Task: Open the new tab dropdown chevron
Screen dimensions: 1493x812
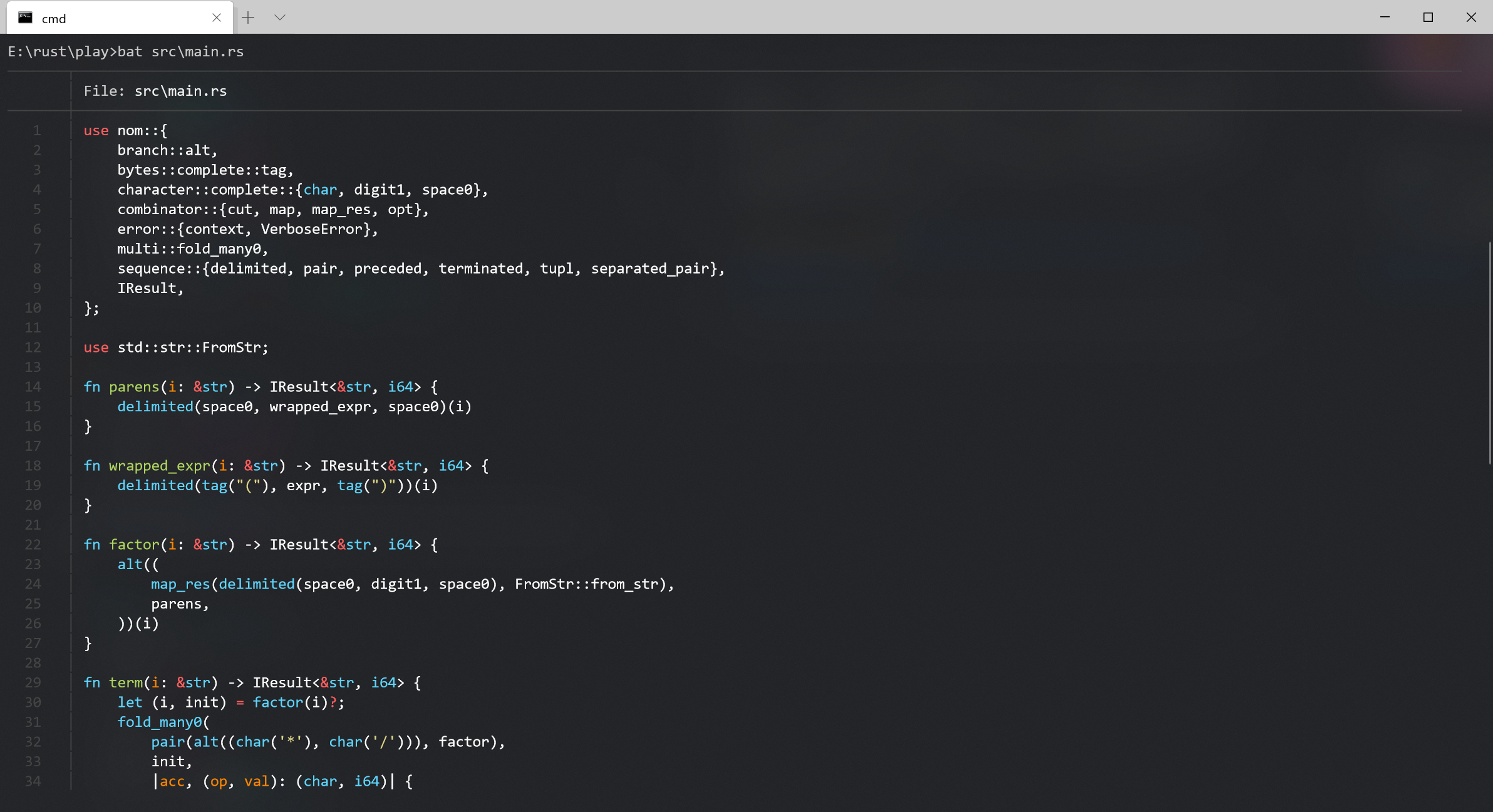Action: [280, 18]
